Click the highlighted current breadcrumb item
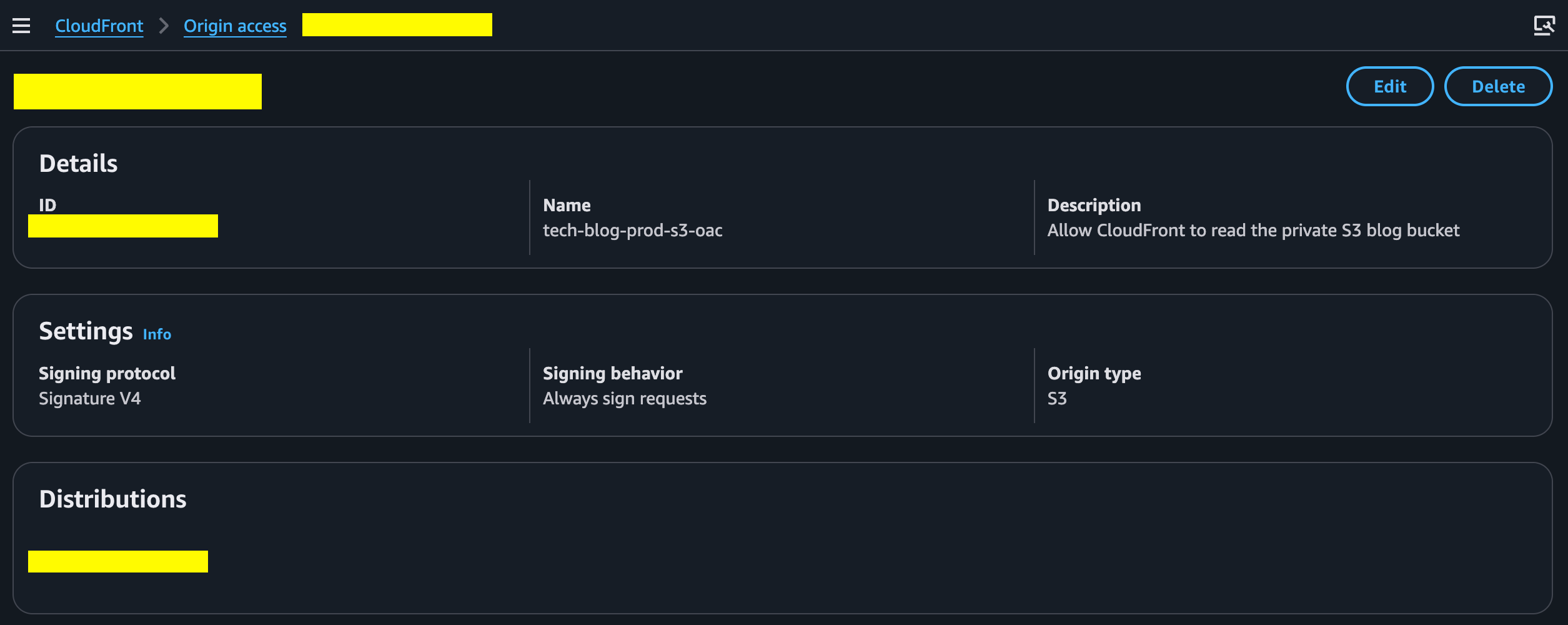The image size is (1568, 625). point(397,25)
